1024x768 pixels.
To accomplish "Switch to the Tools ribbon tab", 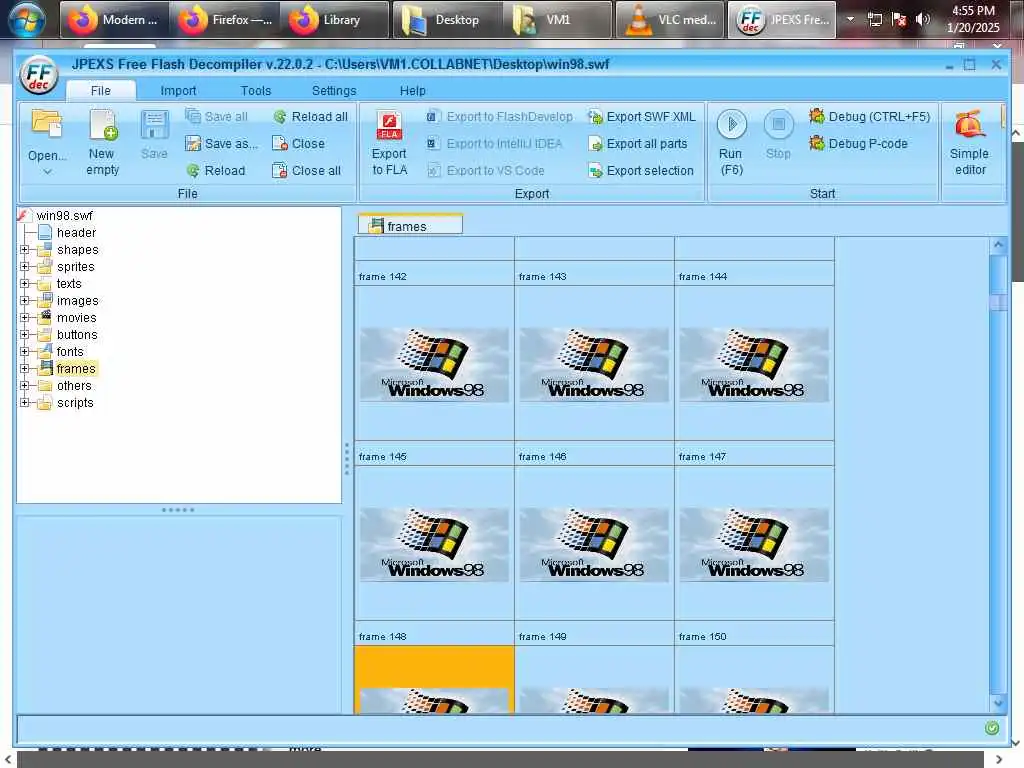I will [255, 90].
